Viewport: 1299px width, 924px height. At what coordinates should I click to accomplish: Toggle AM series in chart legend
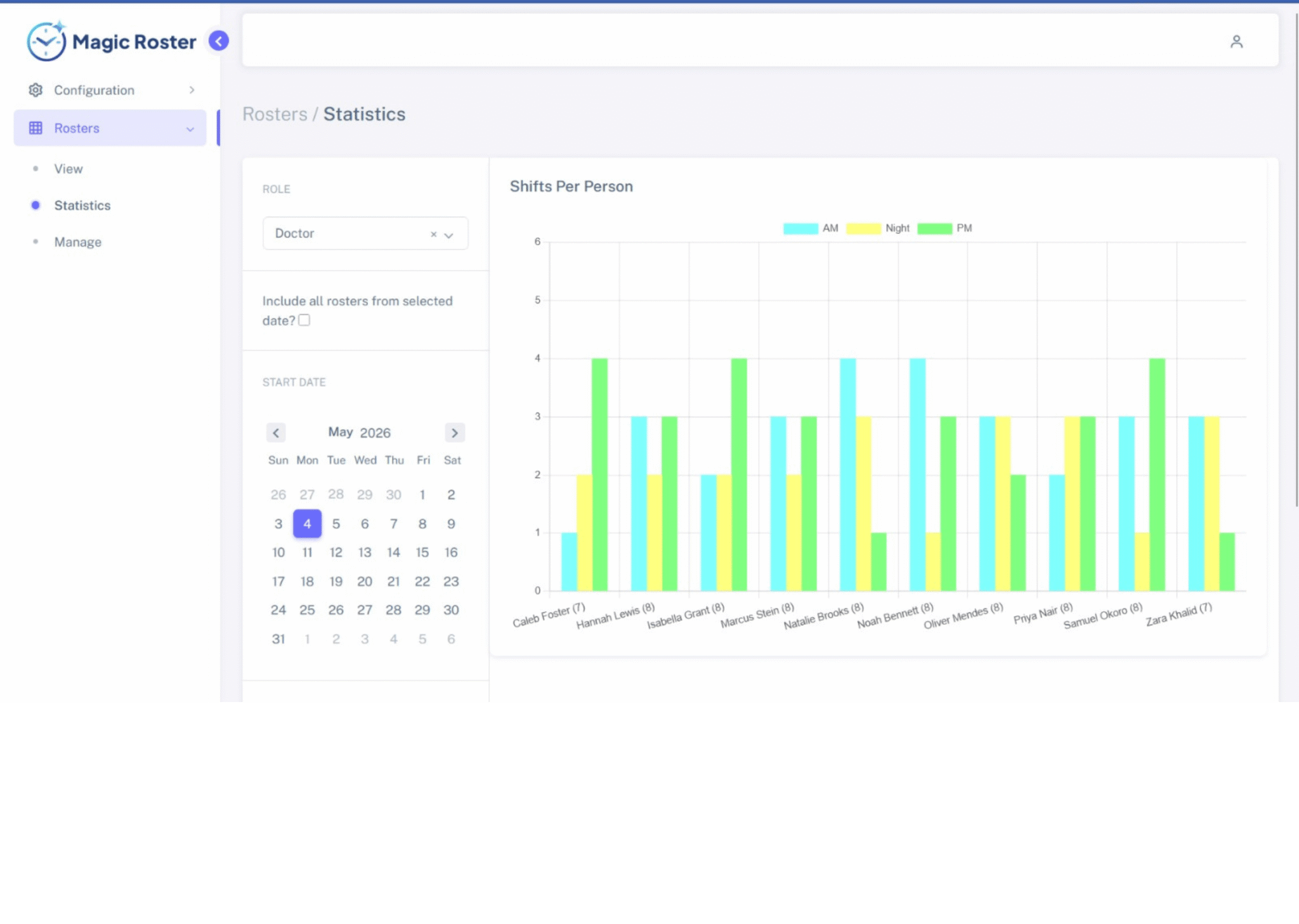pos(811,228)
